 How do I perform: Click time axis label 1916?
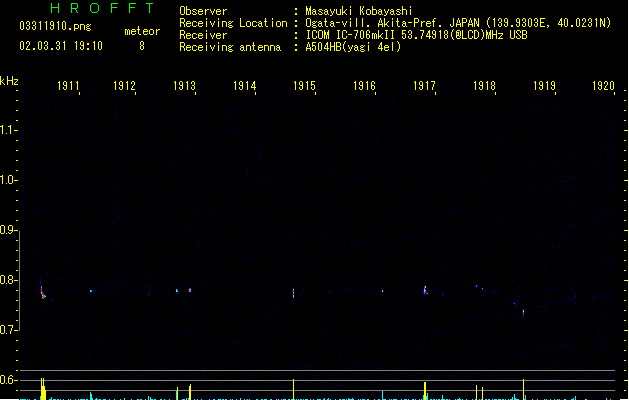click(x=364, y=86)
